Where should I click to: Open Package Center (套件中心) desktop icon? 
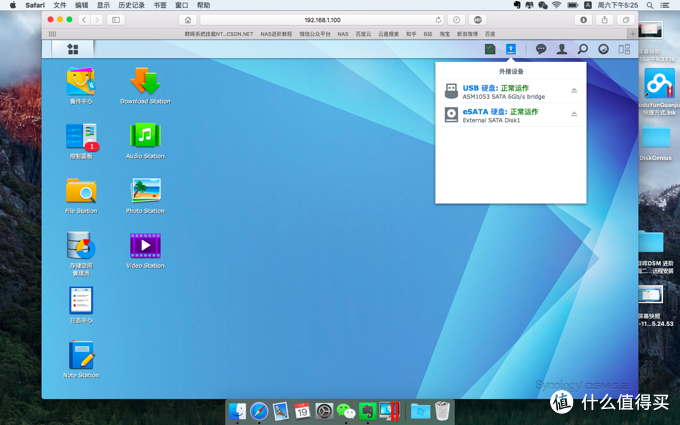pyautogui.click(x=81, y=82)
